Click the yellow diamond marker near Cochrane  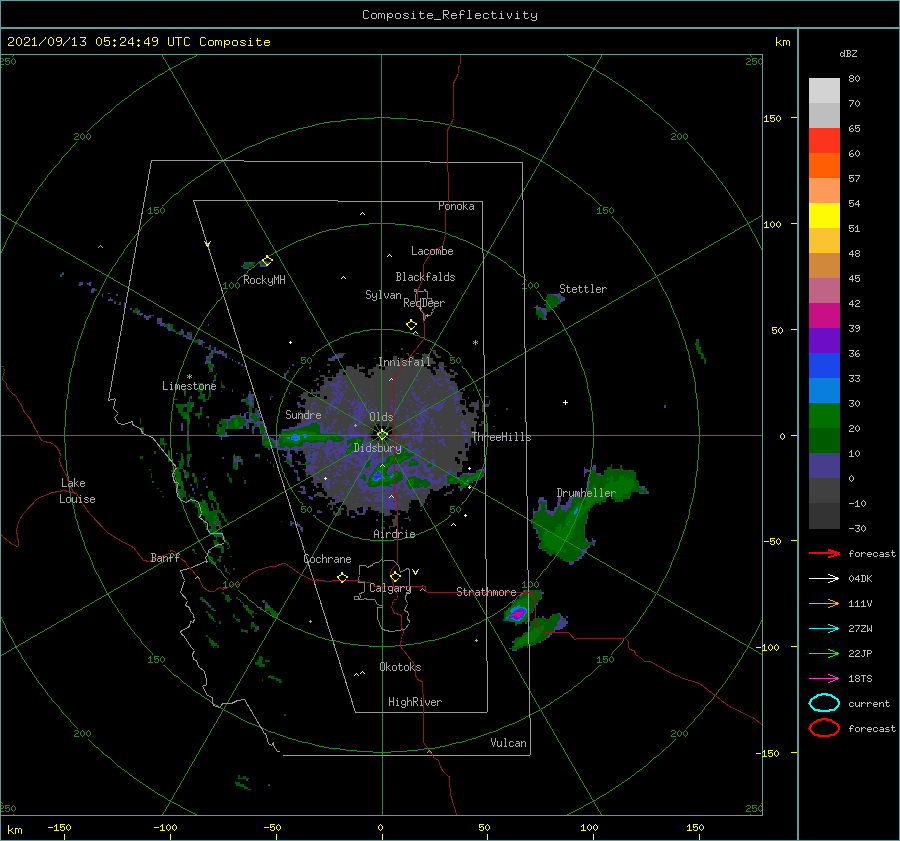(343, 577)
